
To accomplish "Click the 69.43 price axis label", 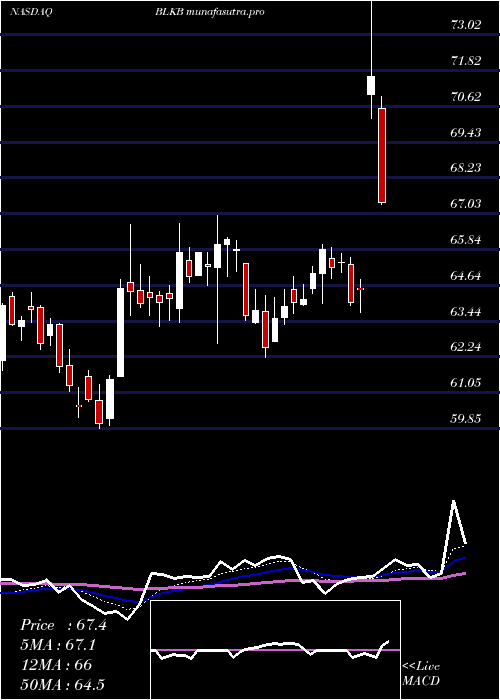I will 466,132.
